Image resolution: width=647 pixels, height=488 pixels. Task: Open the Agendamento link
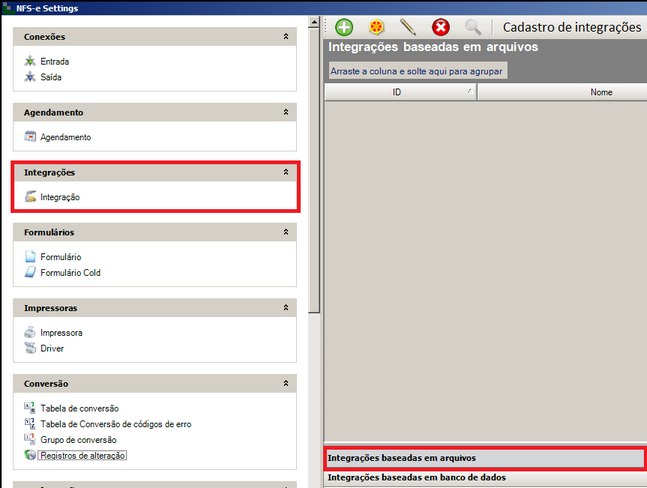(x=66, y=137)
